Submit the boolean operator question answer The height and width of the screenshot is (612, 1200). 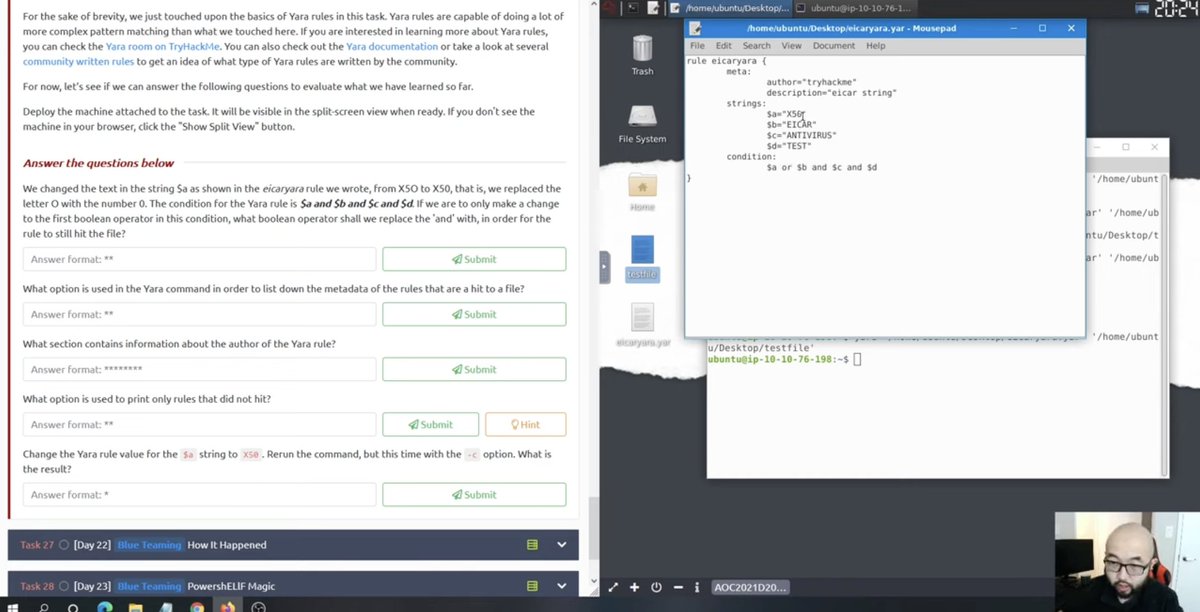click(474, 259)
